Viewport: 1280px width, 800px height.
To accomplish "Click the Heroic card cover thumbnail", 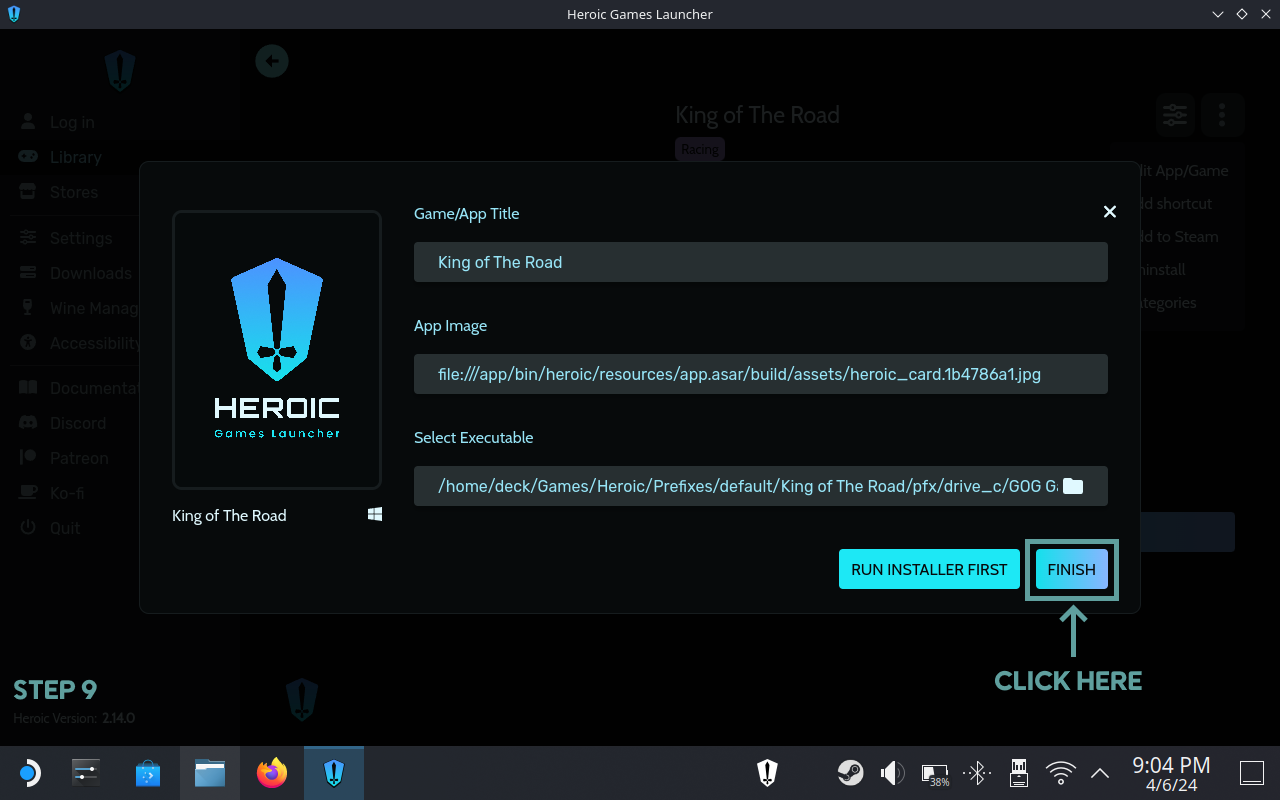I will click(x=277, y=349).
